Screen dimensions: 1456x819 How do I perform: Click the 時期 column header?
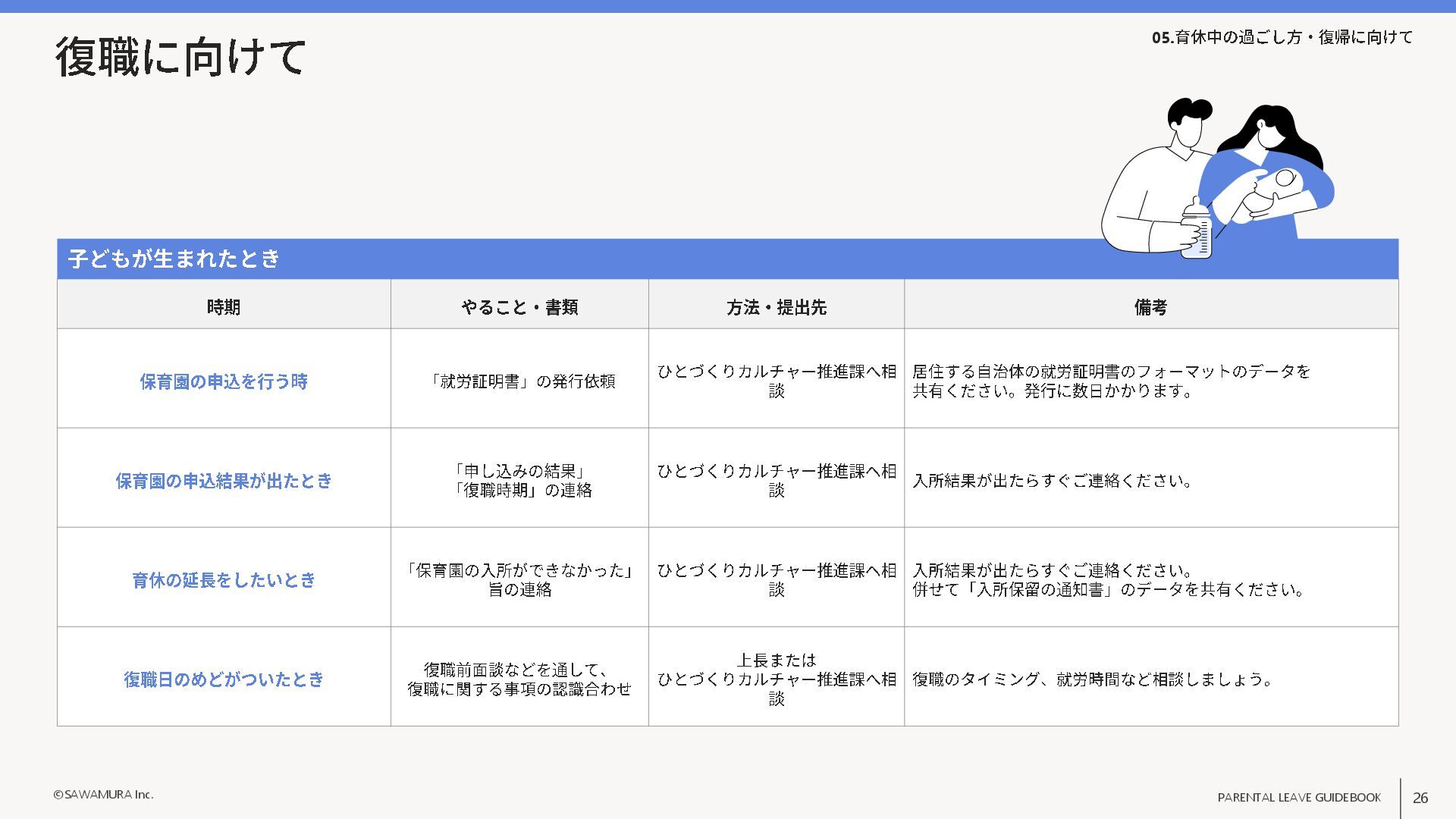(x=224, y=307)
